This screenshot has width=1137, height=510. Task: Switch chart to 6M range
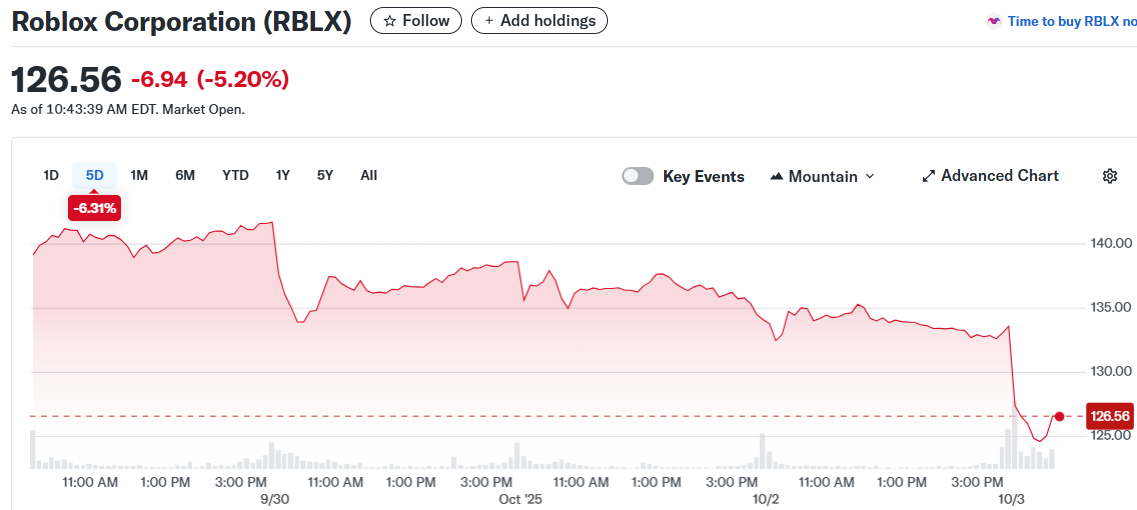click(185, 176)
